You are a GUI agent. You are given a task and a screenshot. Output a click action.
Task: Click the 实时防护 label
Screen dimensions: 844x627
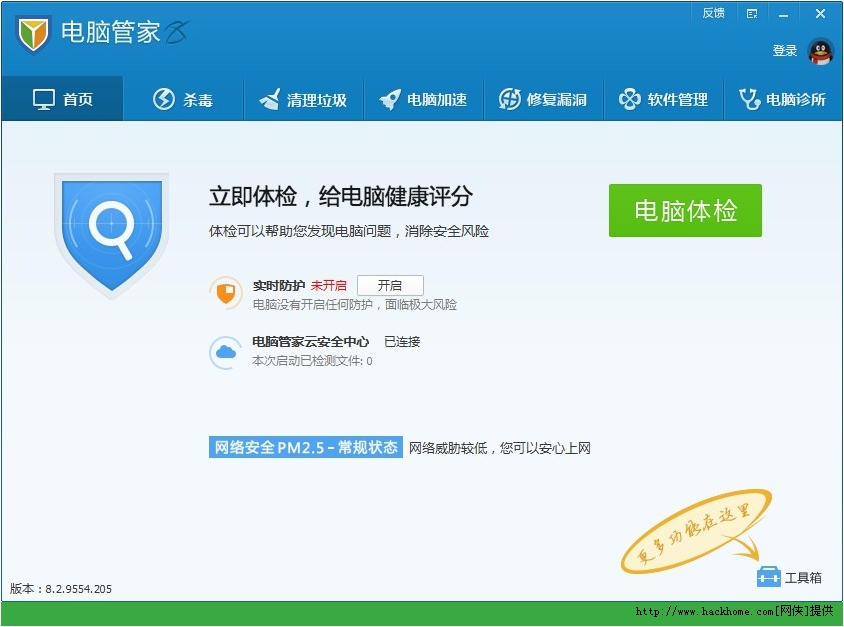(279, 285)
